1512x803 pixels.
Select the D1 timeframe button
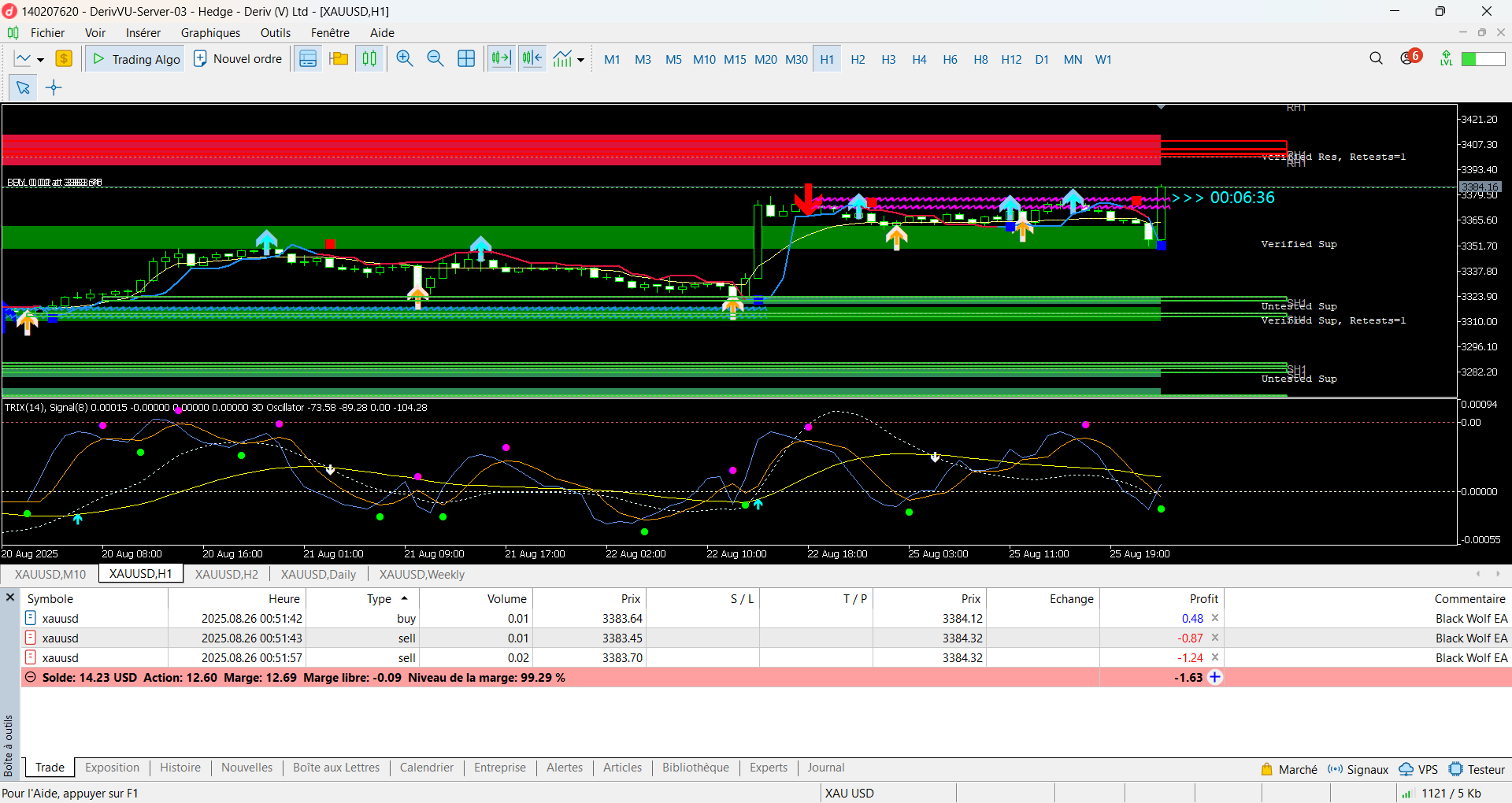click(1042, 60)
